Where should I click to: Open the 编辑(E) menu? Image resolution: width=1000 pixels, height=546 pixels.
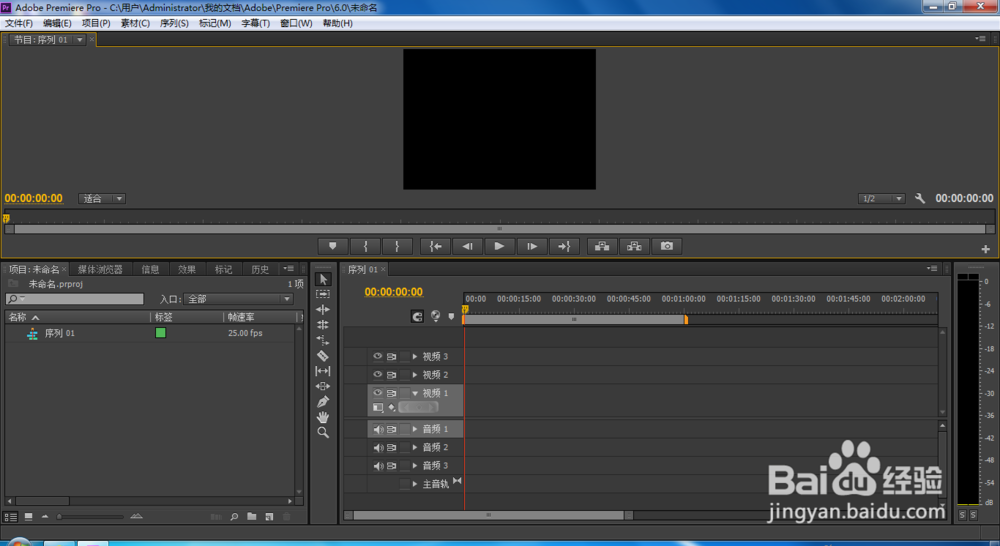coord(57,23)
